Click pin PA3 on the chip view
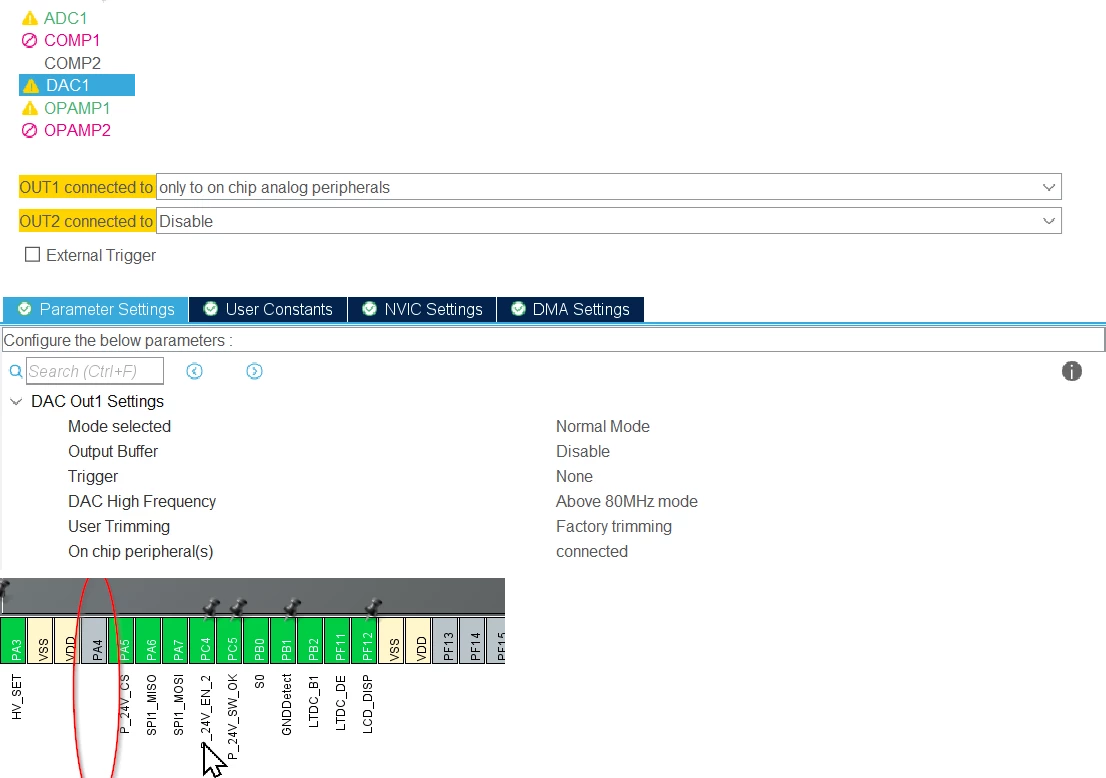The image size is (1106, 778). click(13, 641)
